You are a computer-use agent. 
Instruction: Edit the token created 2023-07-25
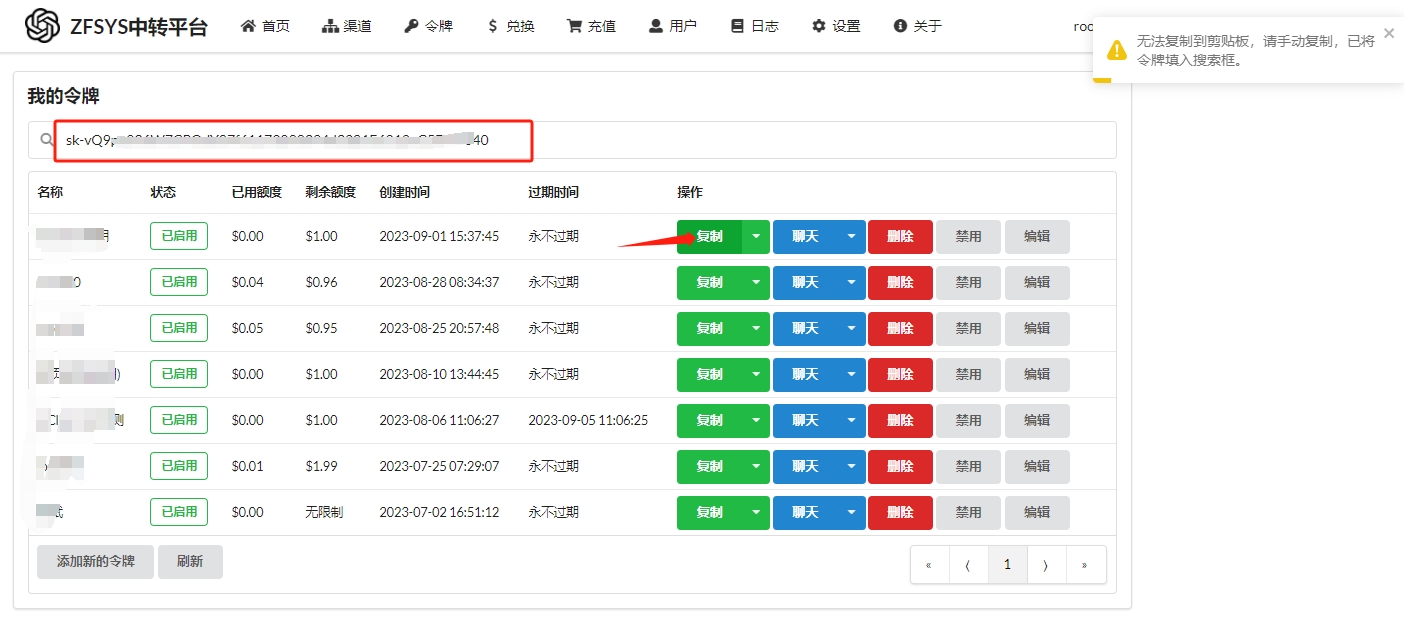[x=1037, y=467]
